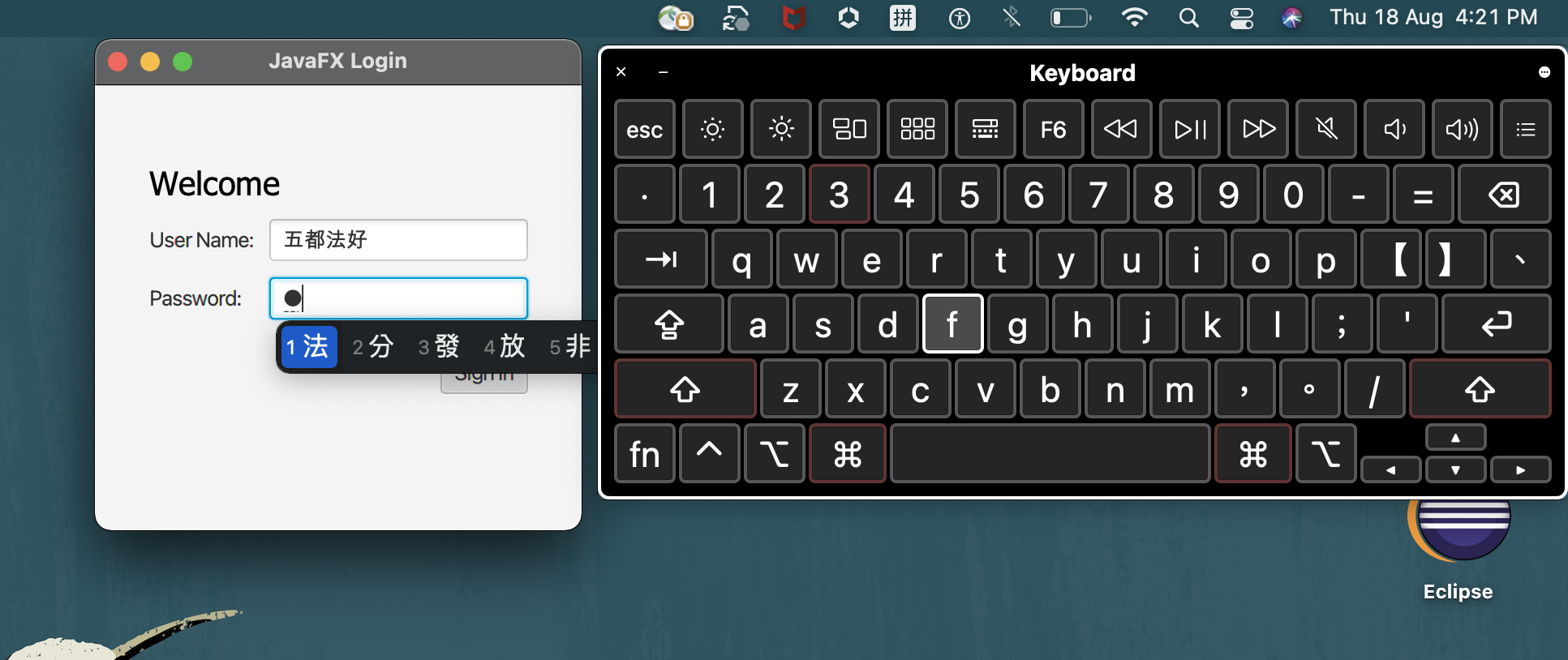Open the Pinyin input source menu
Screen dimensions: 1568x660
(902, 18)
